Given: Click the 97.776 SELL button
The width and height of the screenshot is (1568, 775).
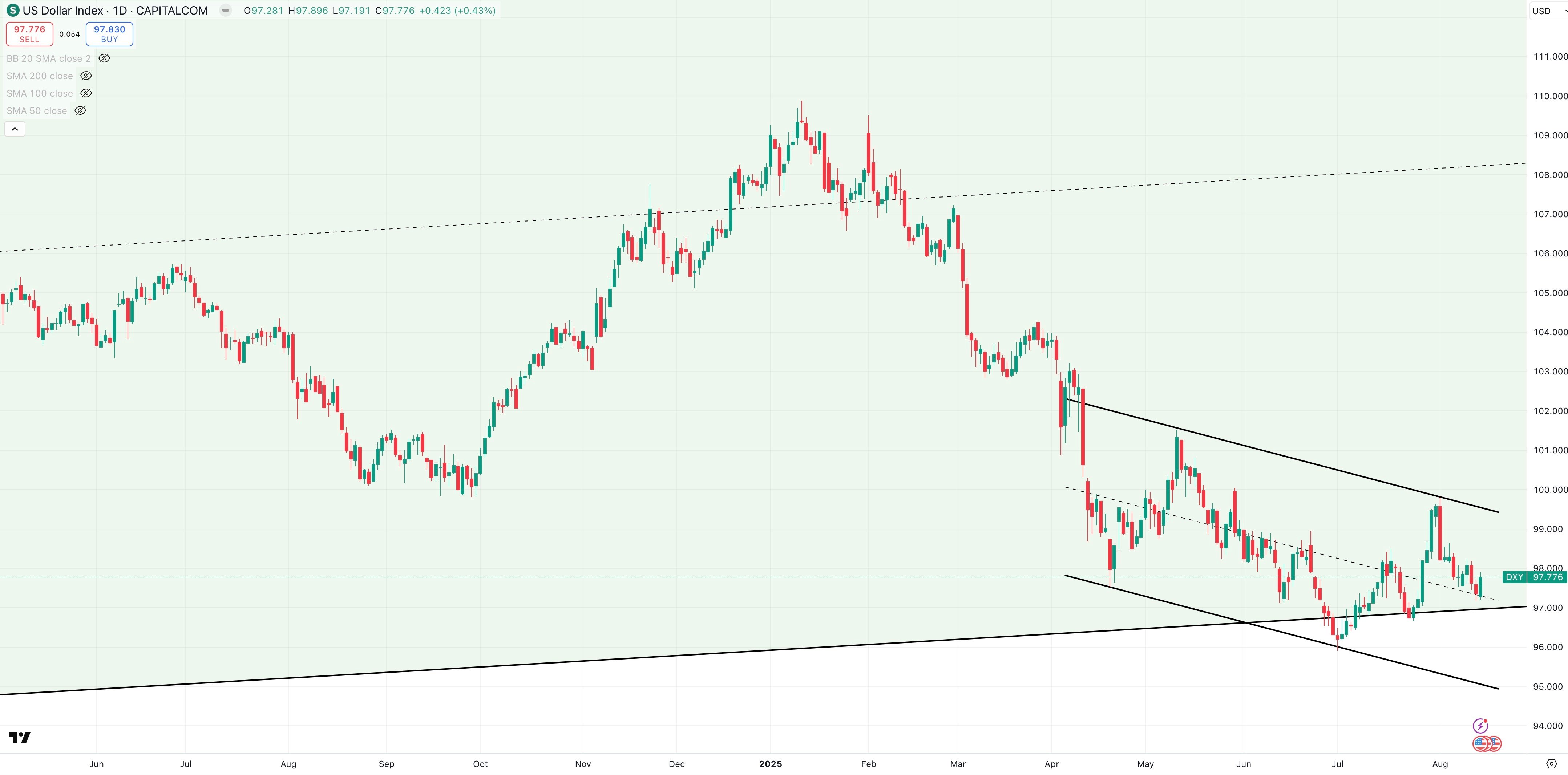Looking at the screenshot, I should [x=29, y=34].
